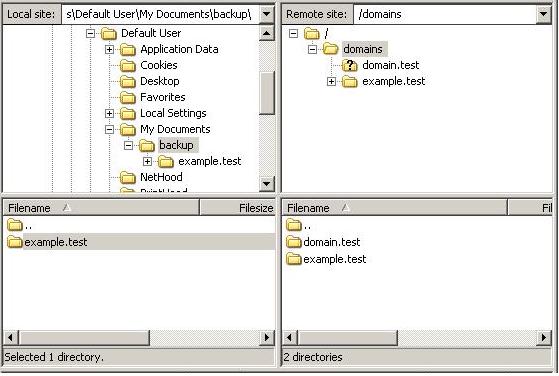Select domain.test name in remote file list
Image resolution: width=559 pixels, height=376 pixels.
pyautogui.click(x=332, y=242)
